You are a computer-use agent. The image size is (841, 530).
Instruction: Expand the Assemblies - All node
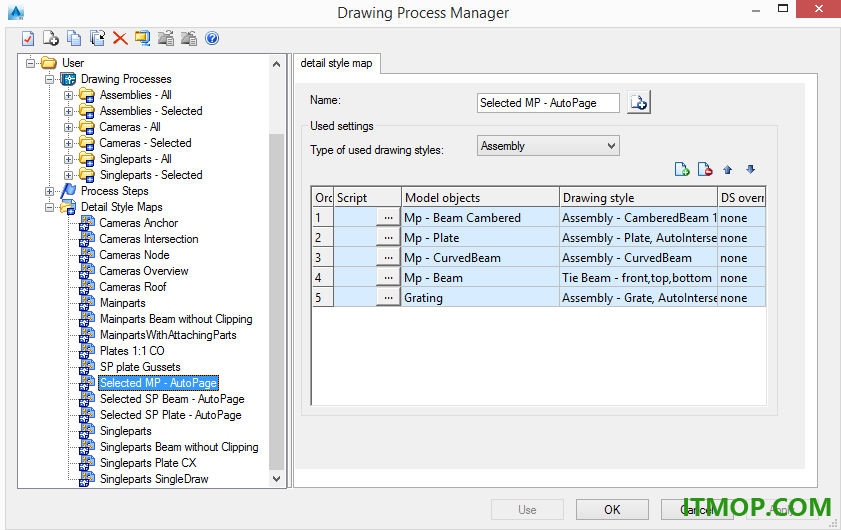[x=68, y=95]
